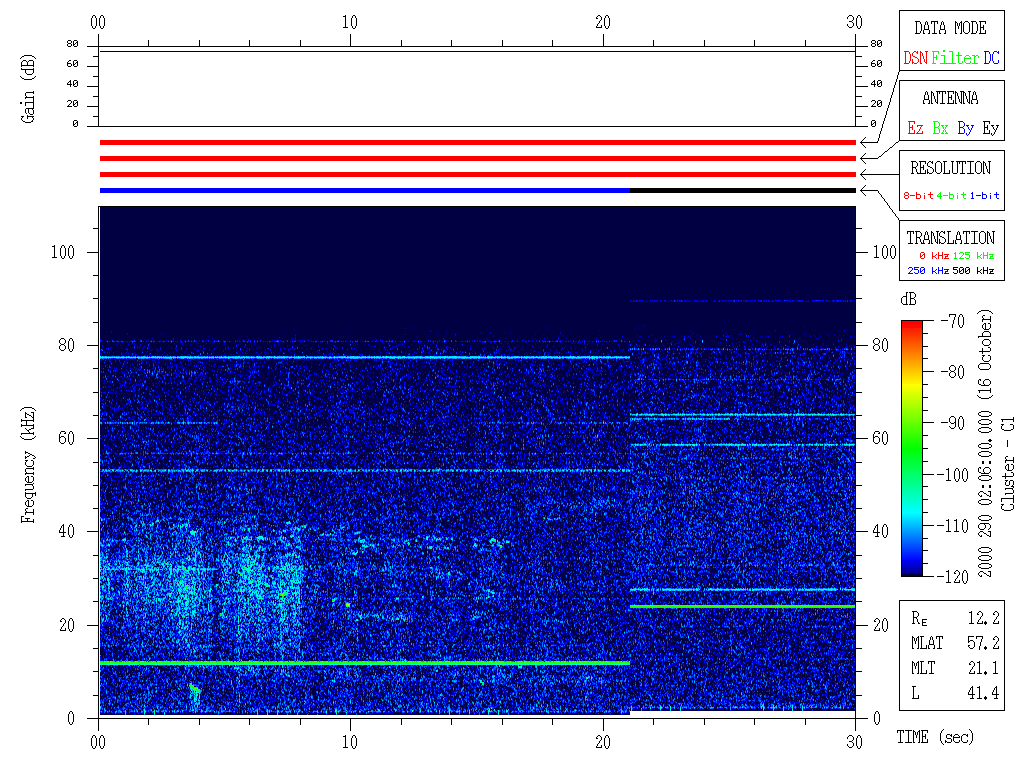The height and width of the screenshot is (768, 1024).
Task: Click the green Bx antenna label
Action: [940, 128]
